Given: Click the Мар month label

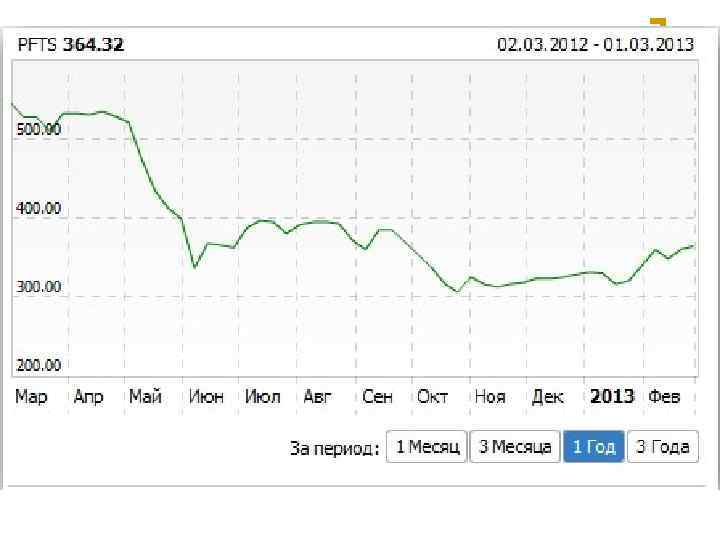Looking at the screenshot, I should tap(31, 396).
